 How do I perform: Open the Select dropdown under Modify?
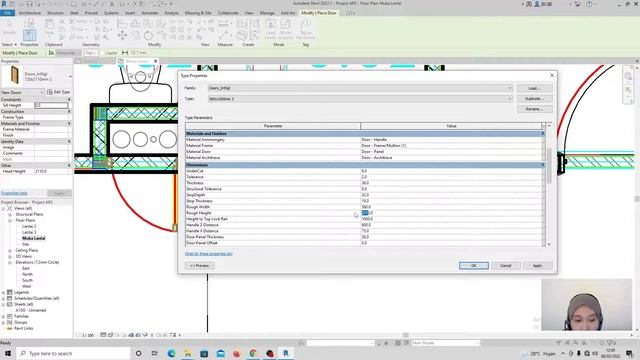click(x=9, y=44)
